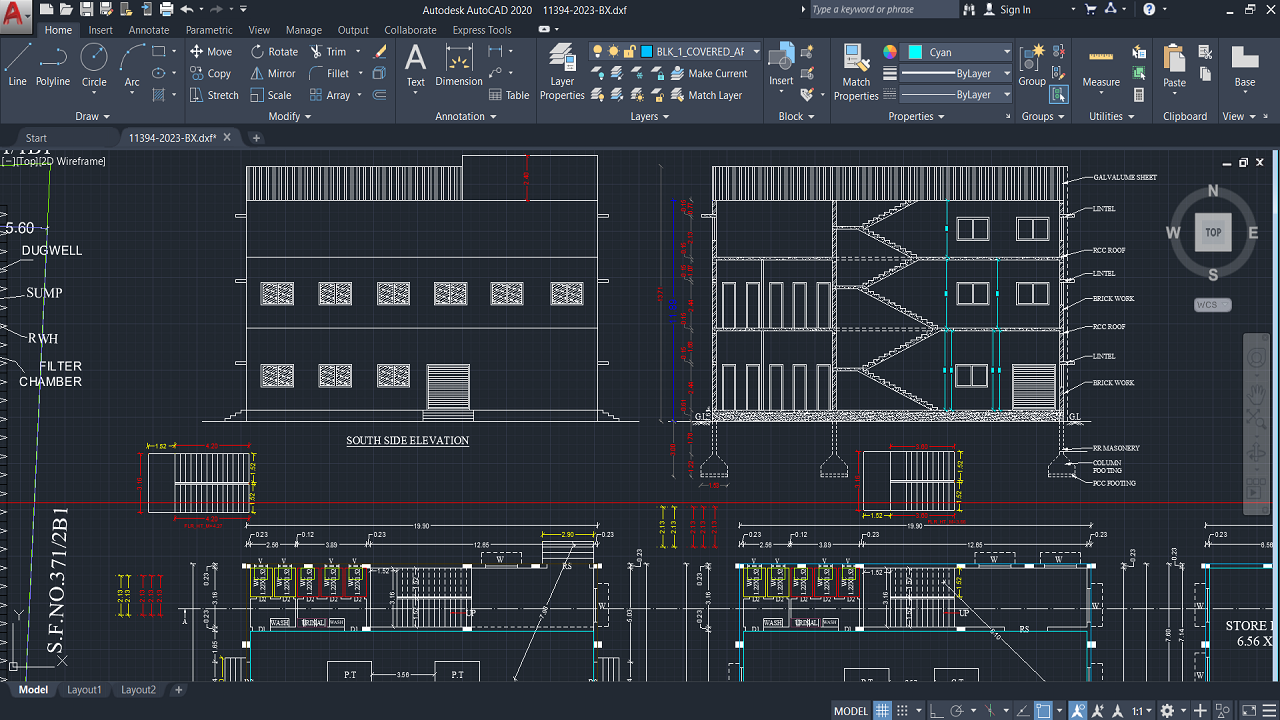Image resolution: width=1280 pixels, height=720 pixels.
Task: Select the Line drawing tool
Action: pos(17,65)
